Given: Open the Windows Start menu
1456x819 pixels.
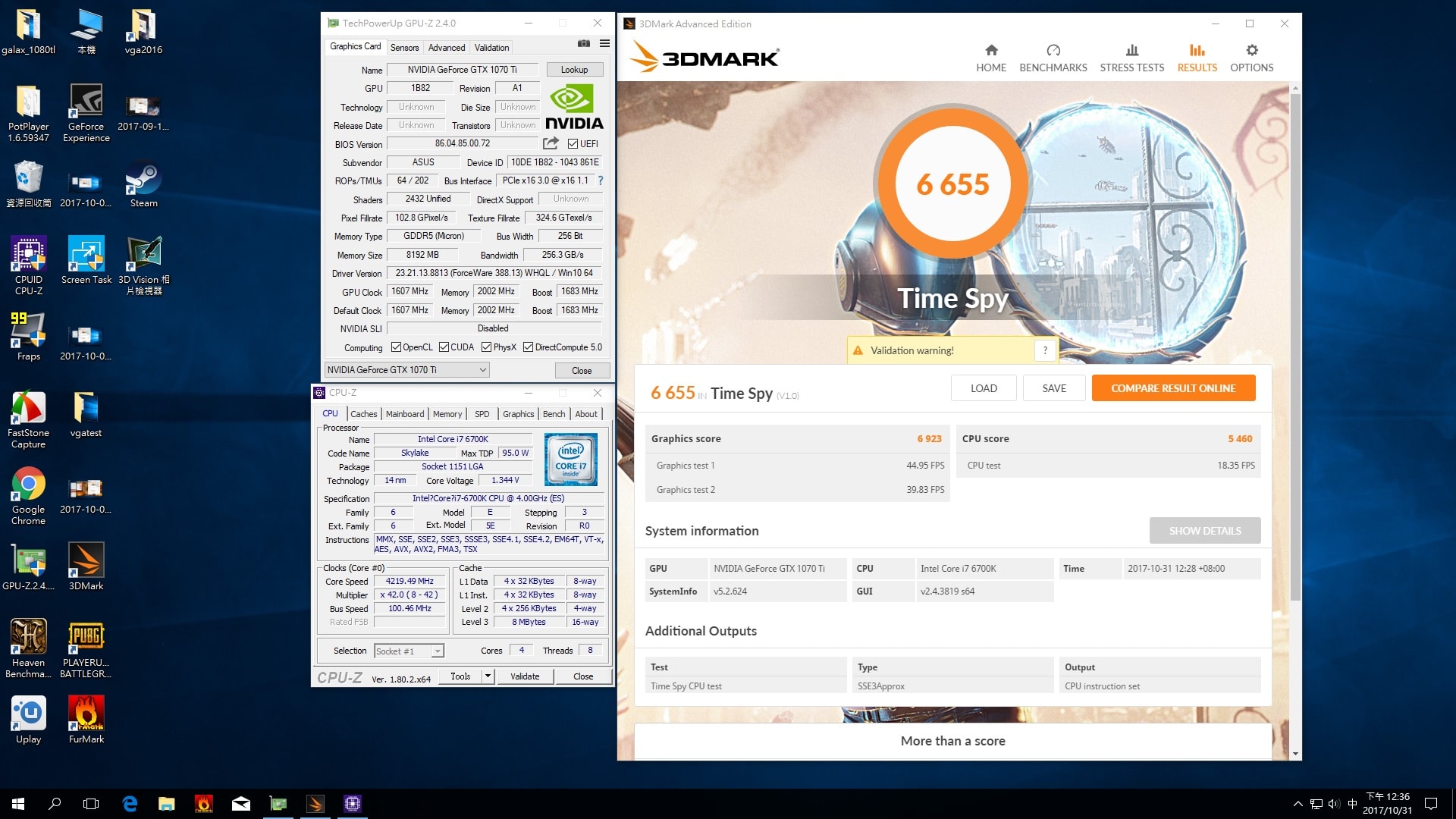Looking at the screenshot, I should point(18,804).
